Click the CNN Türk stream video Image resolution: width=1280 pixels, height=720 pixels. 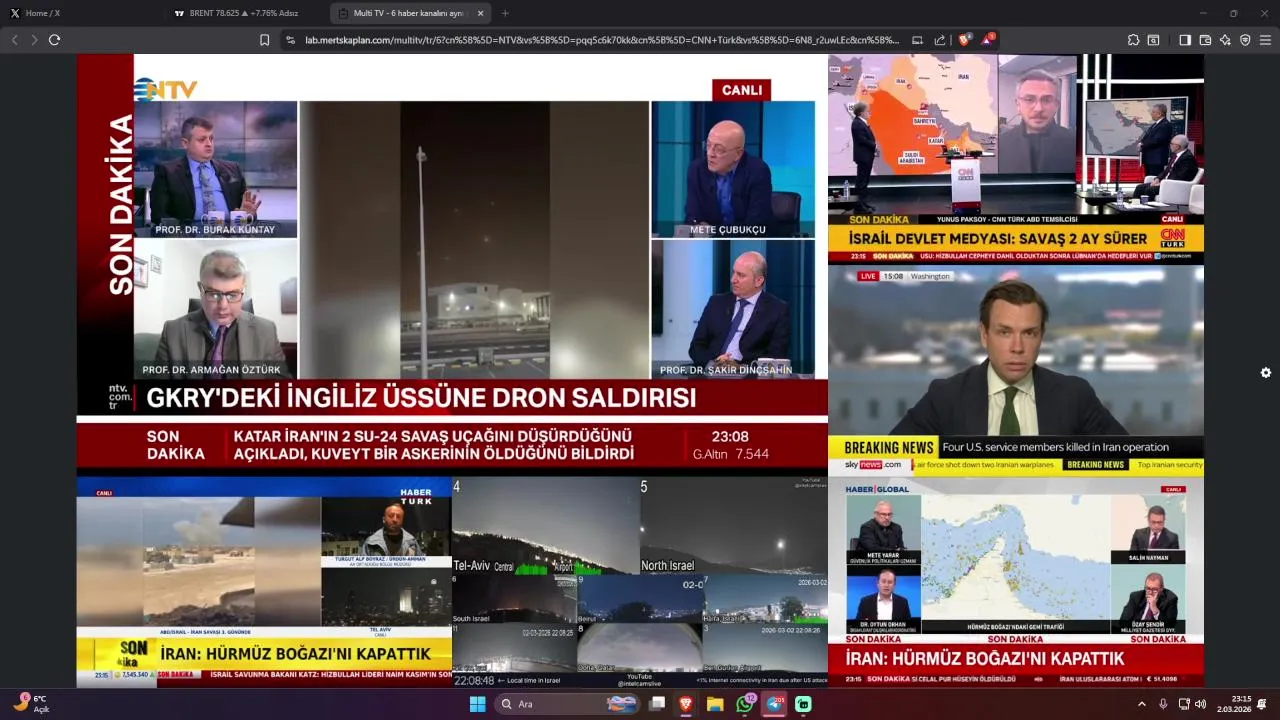1016,159
